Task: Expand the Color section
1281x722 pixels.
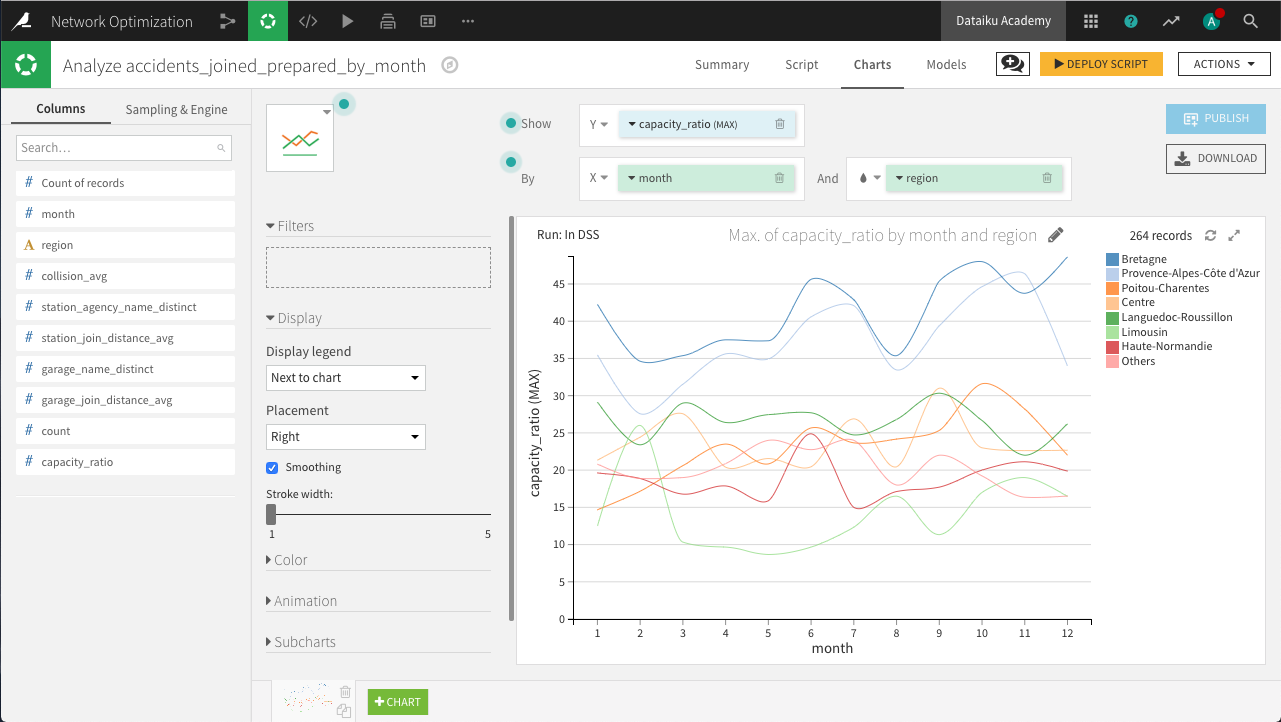Action: click(290, 560)
